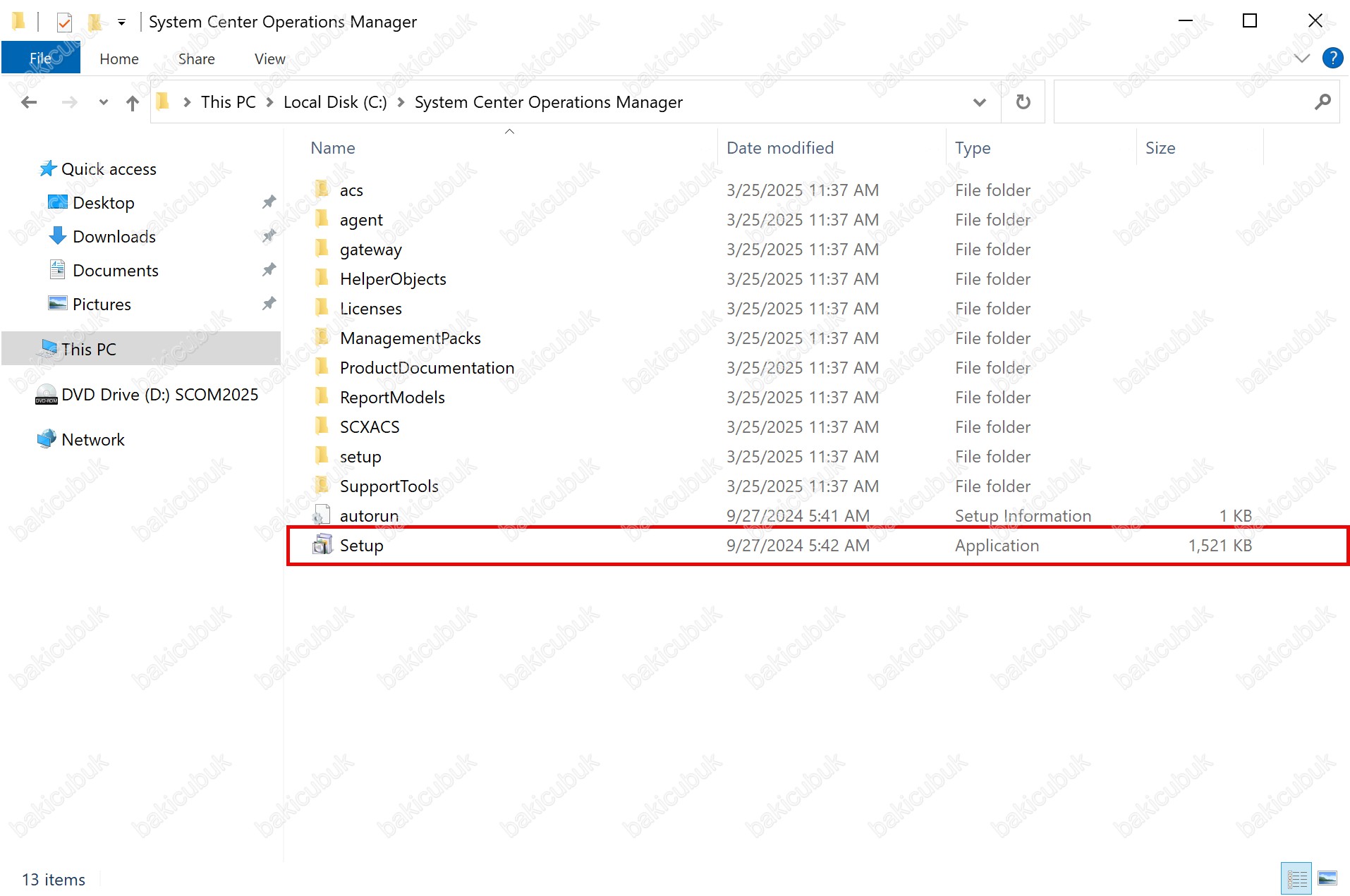Select the acs folder icon
The width and height of the screenshot is (1350, 896).
click(x=322, y=189)
